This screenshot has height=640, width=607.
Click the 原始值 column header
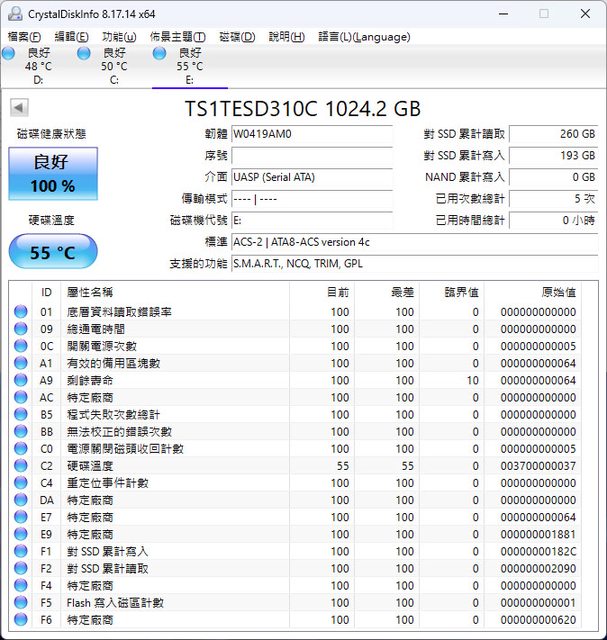coord(532,292)
